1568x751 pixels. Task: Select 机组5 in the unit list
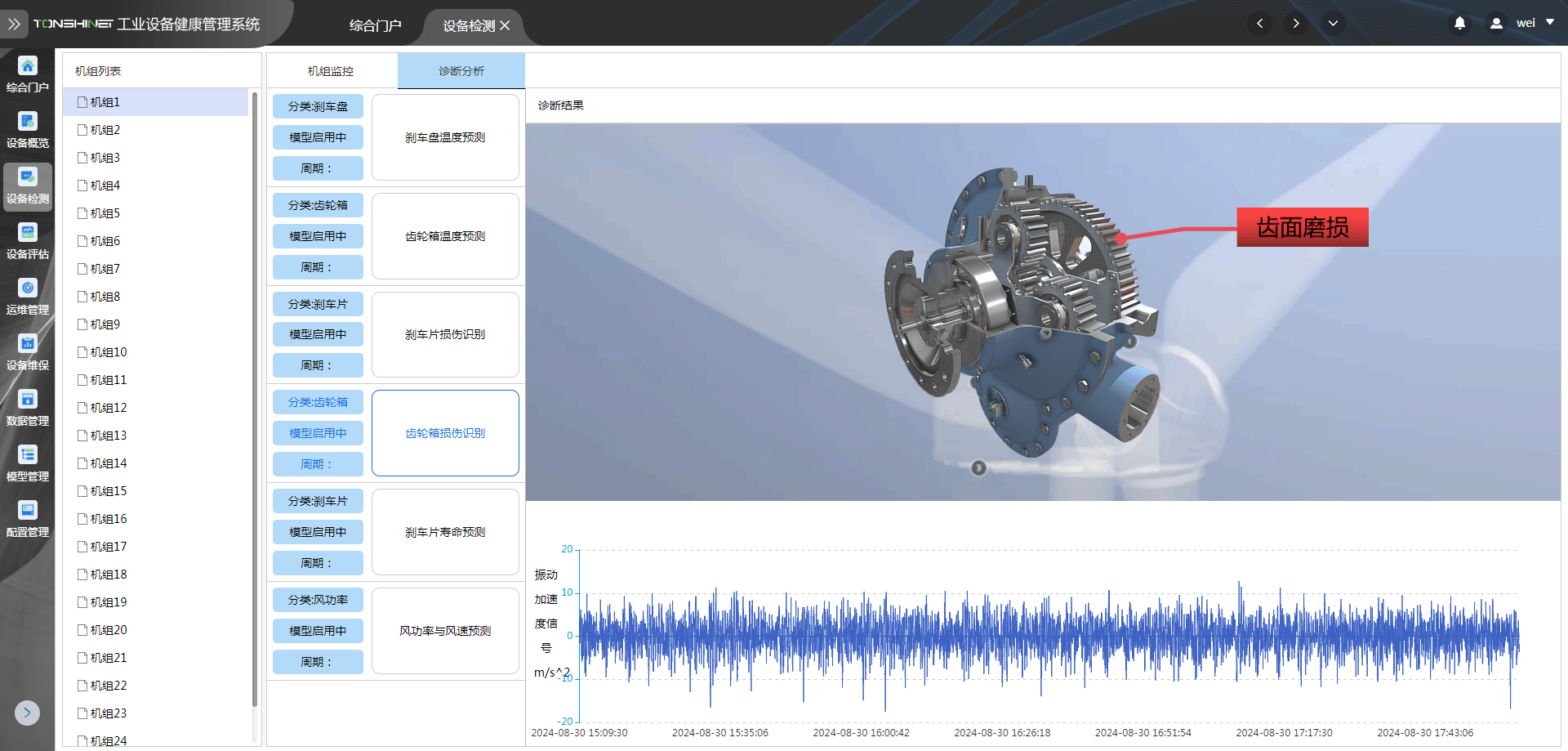[x=105, y=213]
